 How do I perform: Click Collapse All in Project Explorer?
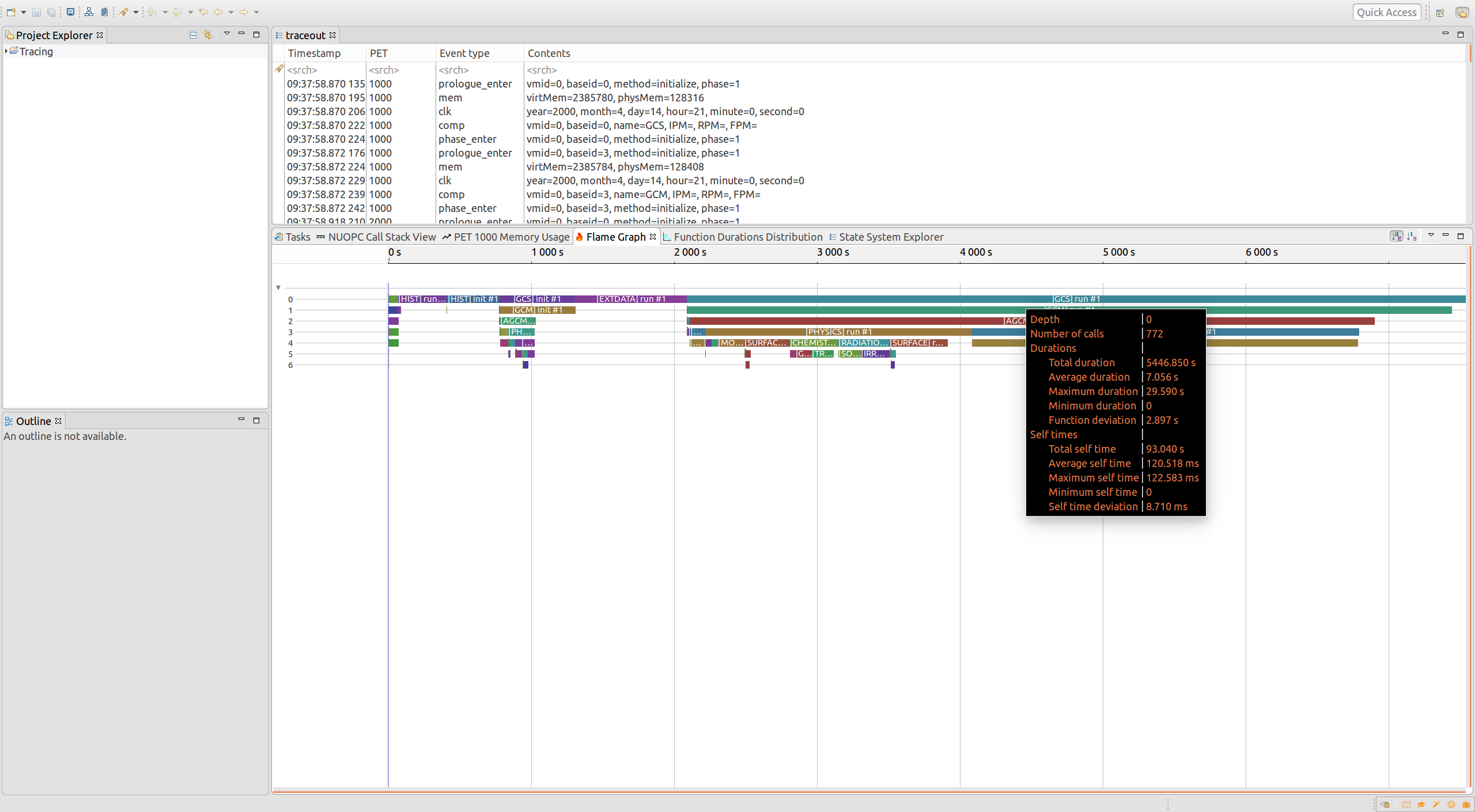click(x=193, y=35)
